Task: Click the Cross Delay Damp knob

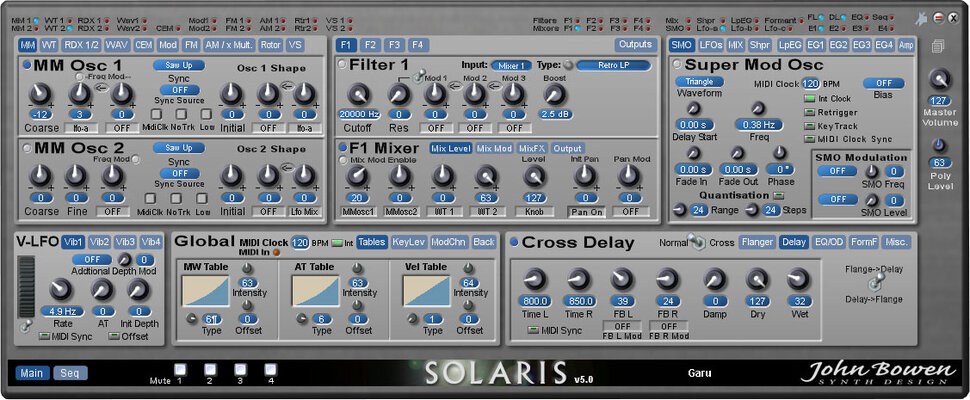Action: tap(715, 279)
